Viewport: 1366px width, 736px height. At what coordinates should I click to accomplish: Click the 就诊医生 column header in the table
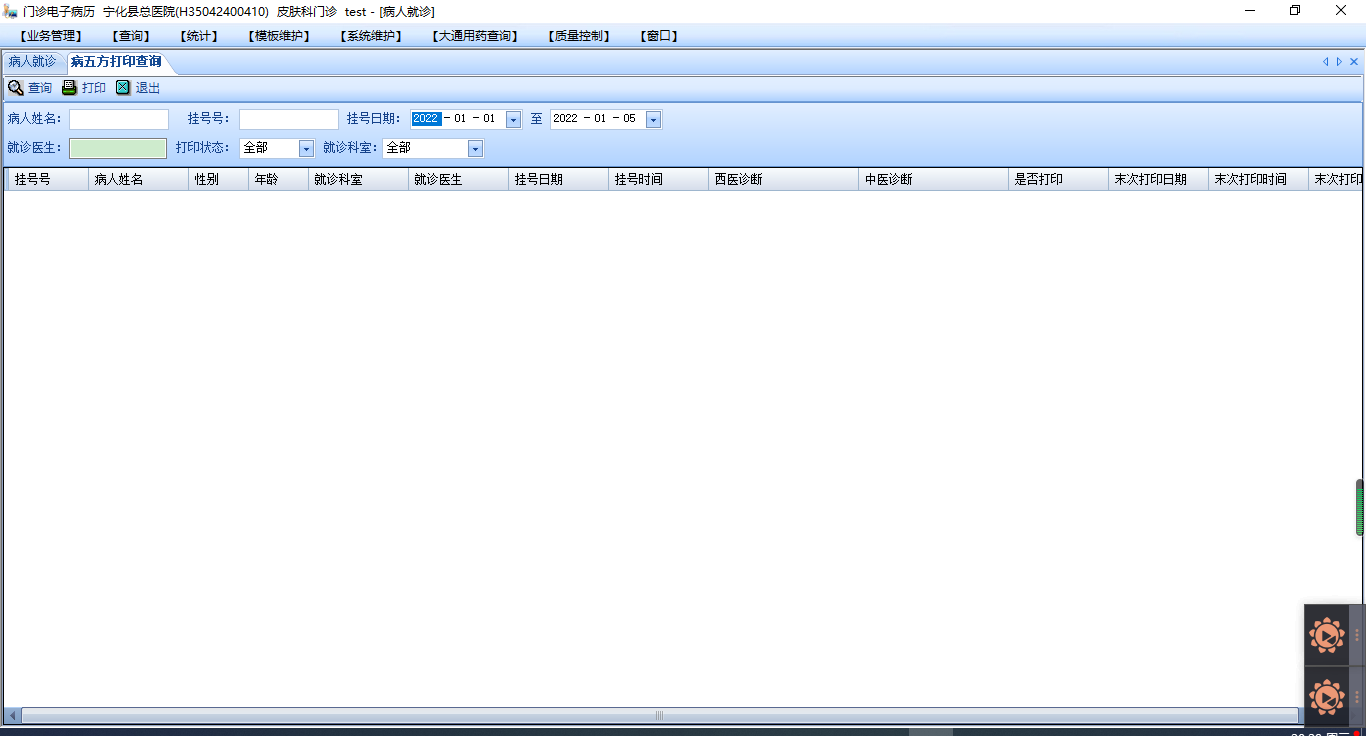[x=459, y=180]
